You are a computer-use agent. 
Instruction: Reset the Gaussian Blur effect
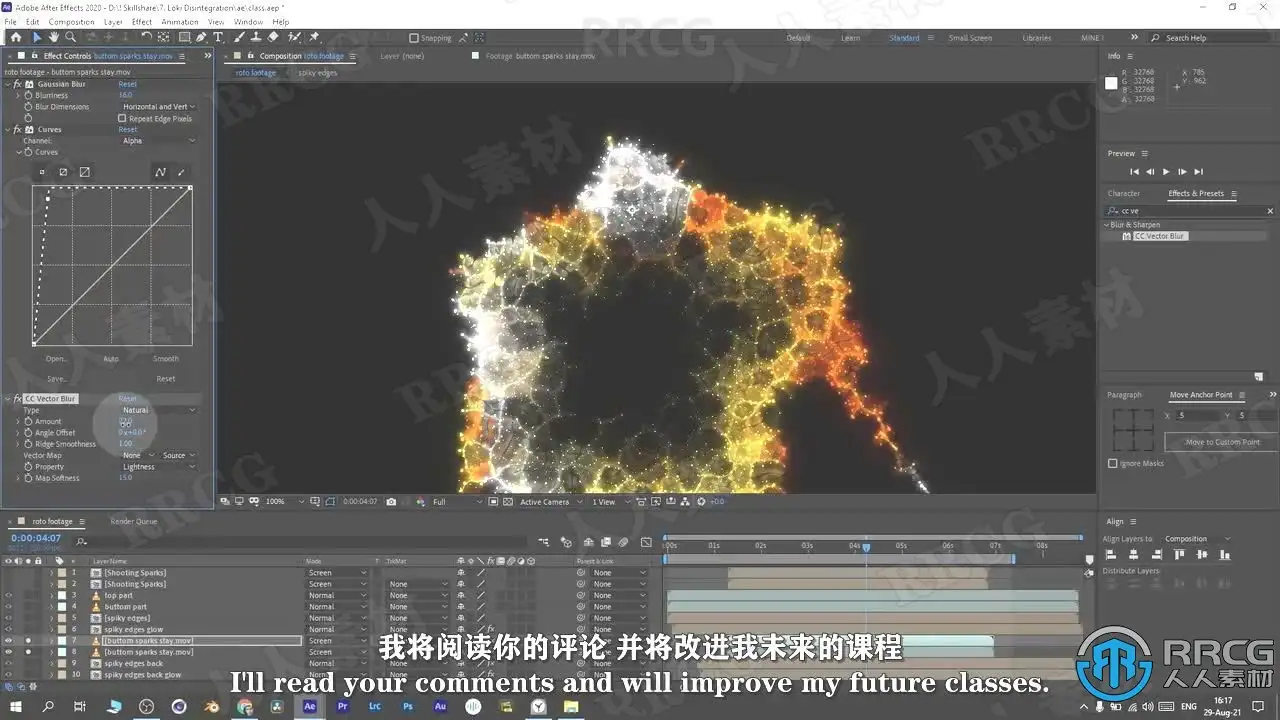pos(128,84)
